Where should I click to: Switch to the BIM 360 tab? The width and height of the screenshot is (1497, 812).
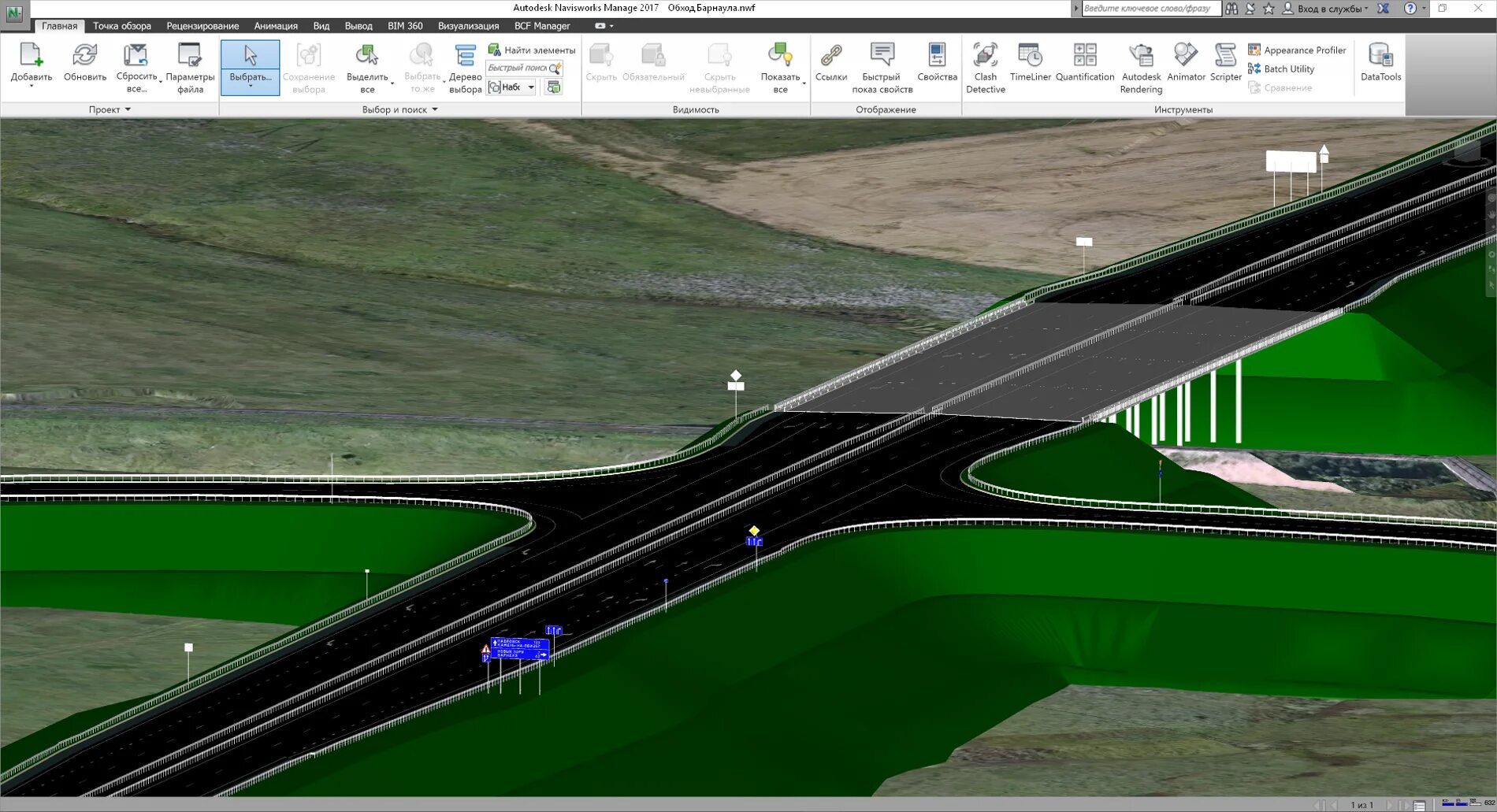tap(405, 26)
